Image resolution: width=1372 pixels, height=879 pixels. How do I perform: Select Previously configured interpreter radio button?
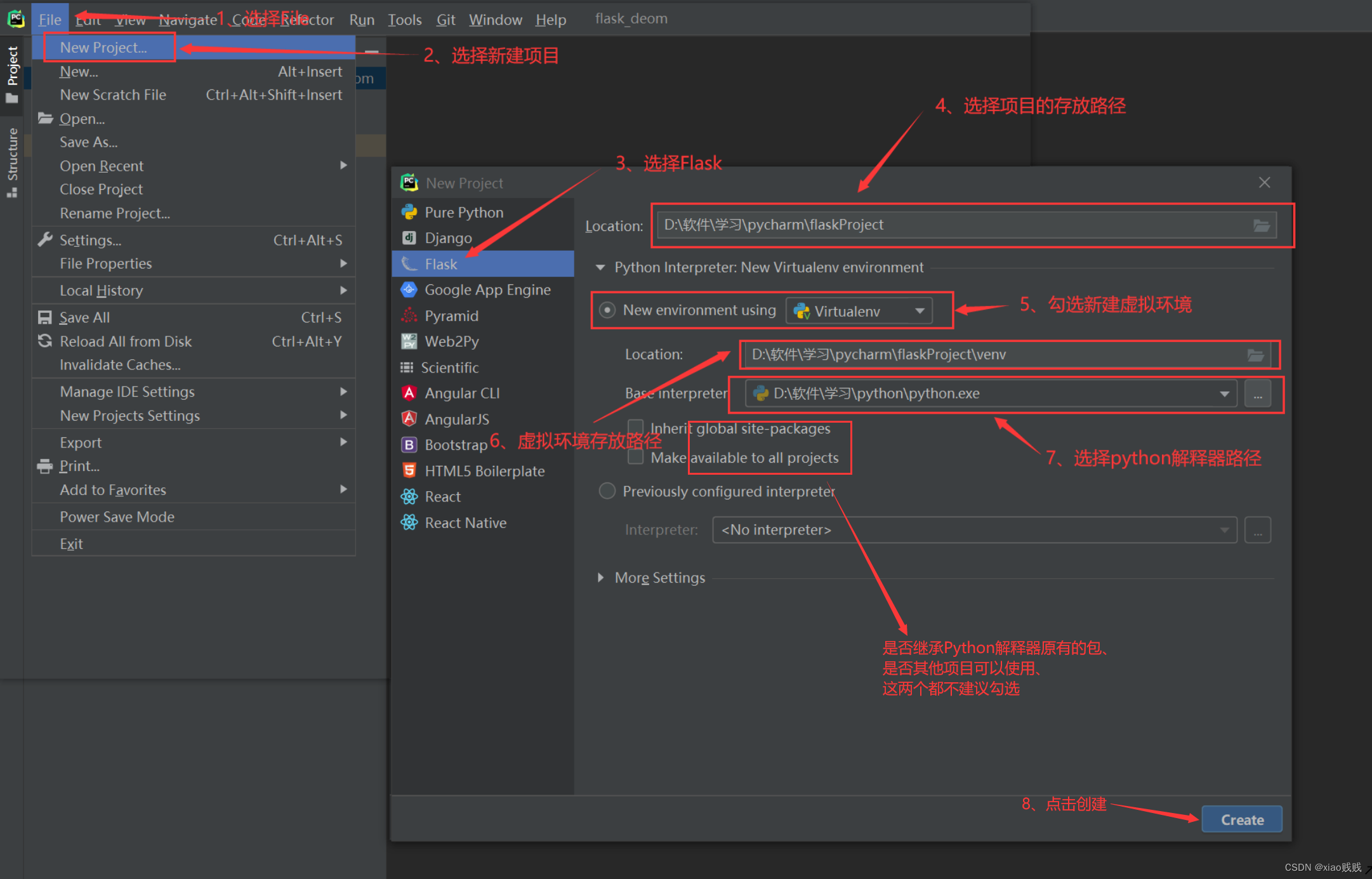tap(607, 491)
